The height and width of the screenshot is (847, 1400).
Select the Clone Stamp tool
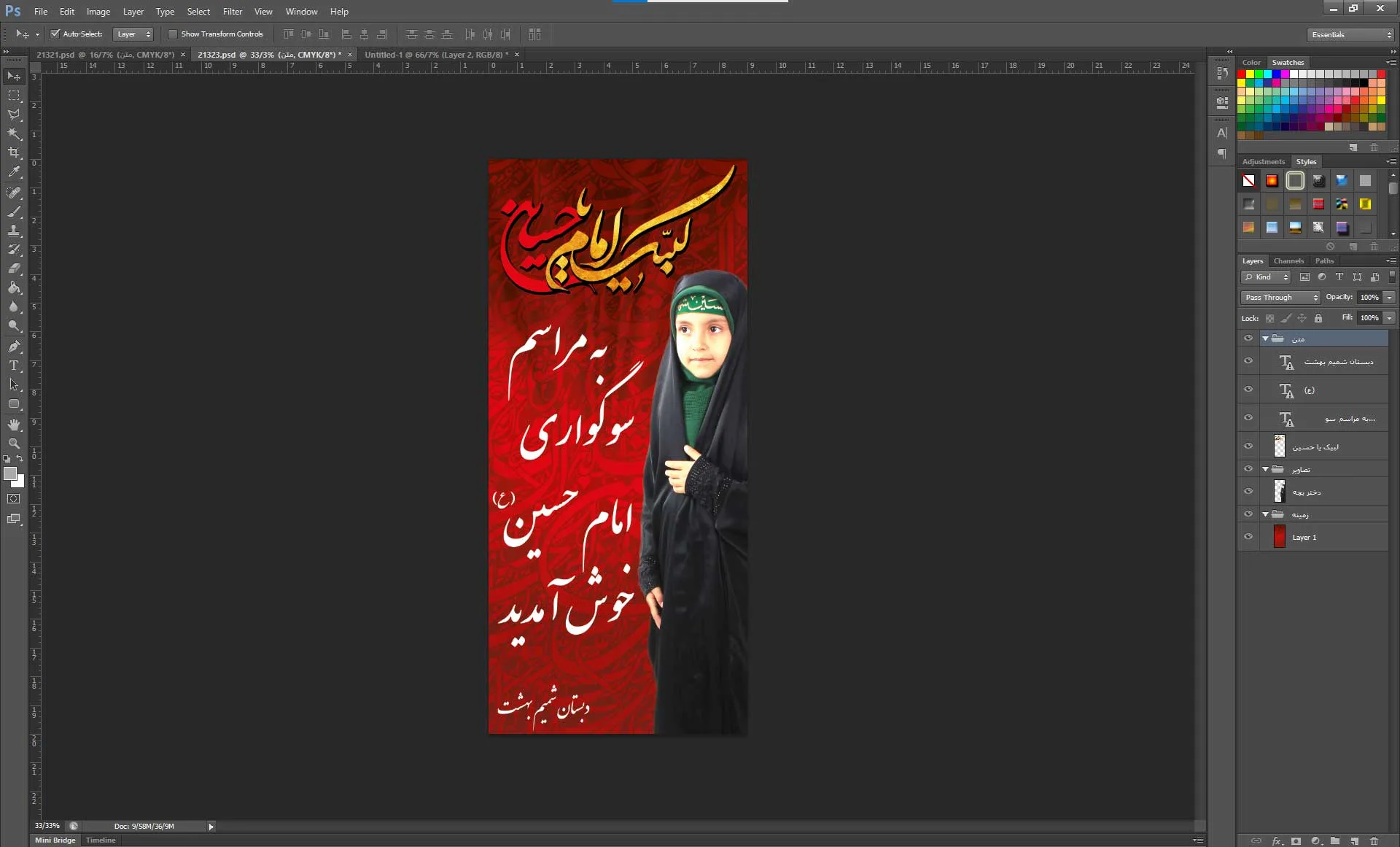point(14,231)
